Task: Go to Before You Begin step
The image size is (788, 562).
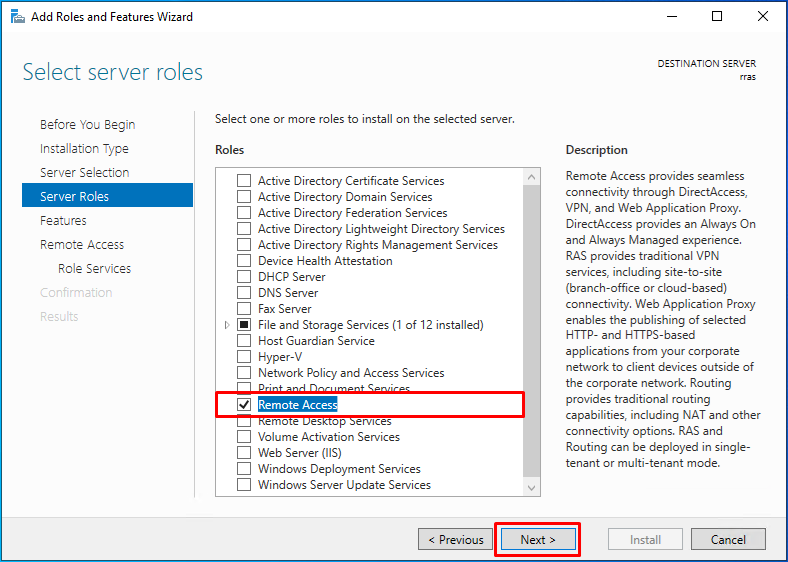Action: (x=87, y=125)
